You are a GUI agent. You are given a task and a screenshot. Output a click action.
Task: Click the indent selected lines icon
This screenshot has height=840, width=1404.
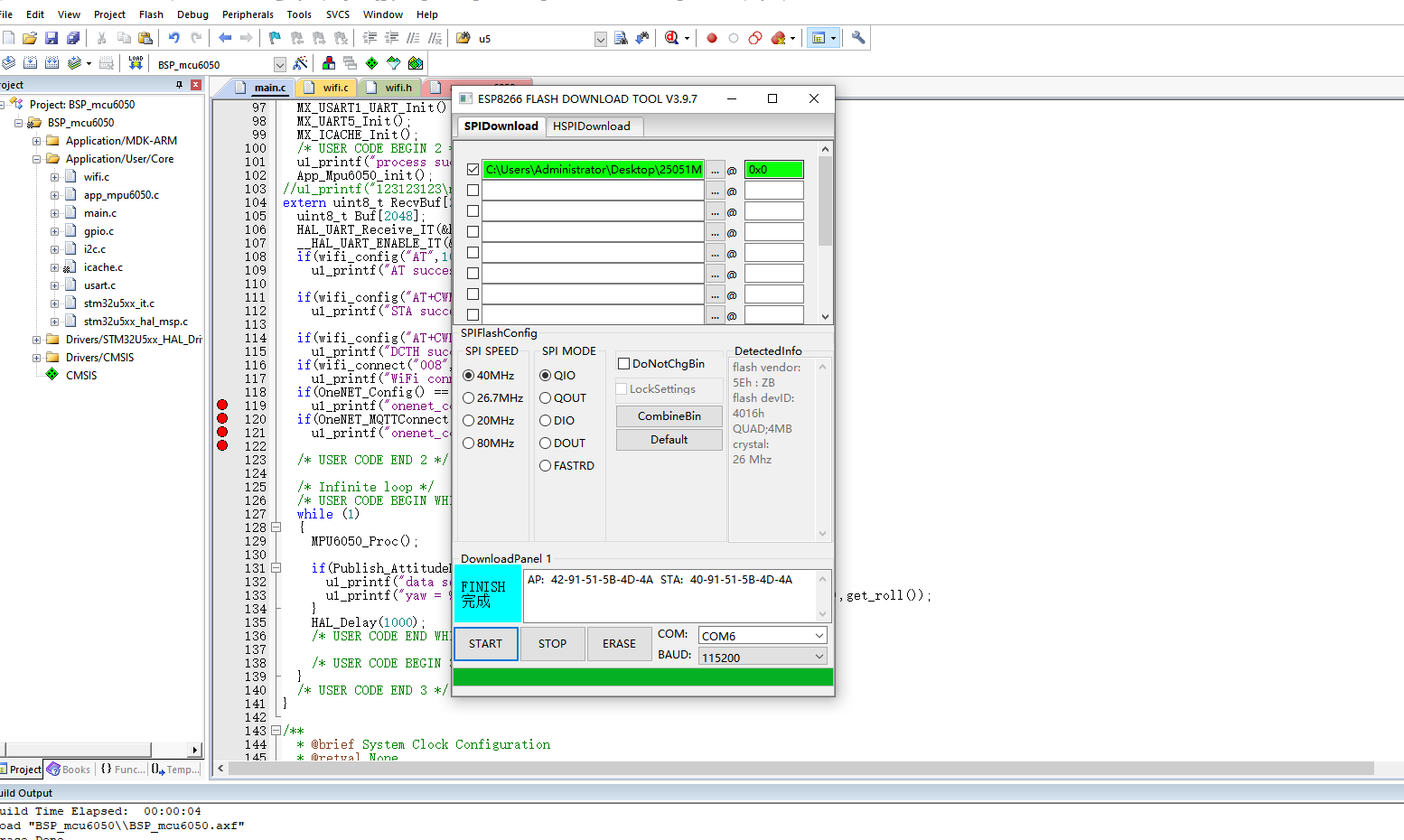coord(370,38)
